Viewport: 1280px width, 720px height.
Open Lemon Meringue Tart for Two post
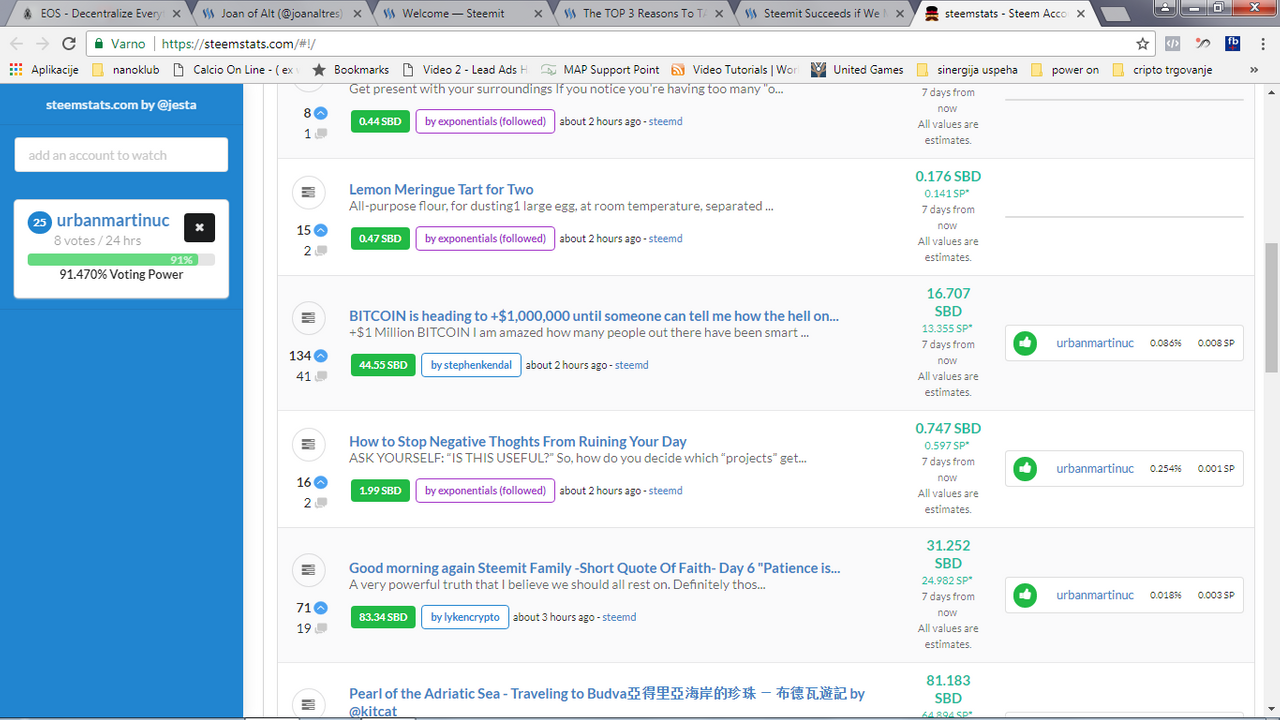point(441,189)
